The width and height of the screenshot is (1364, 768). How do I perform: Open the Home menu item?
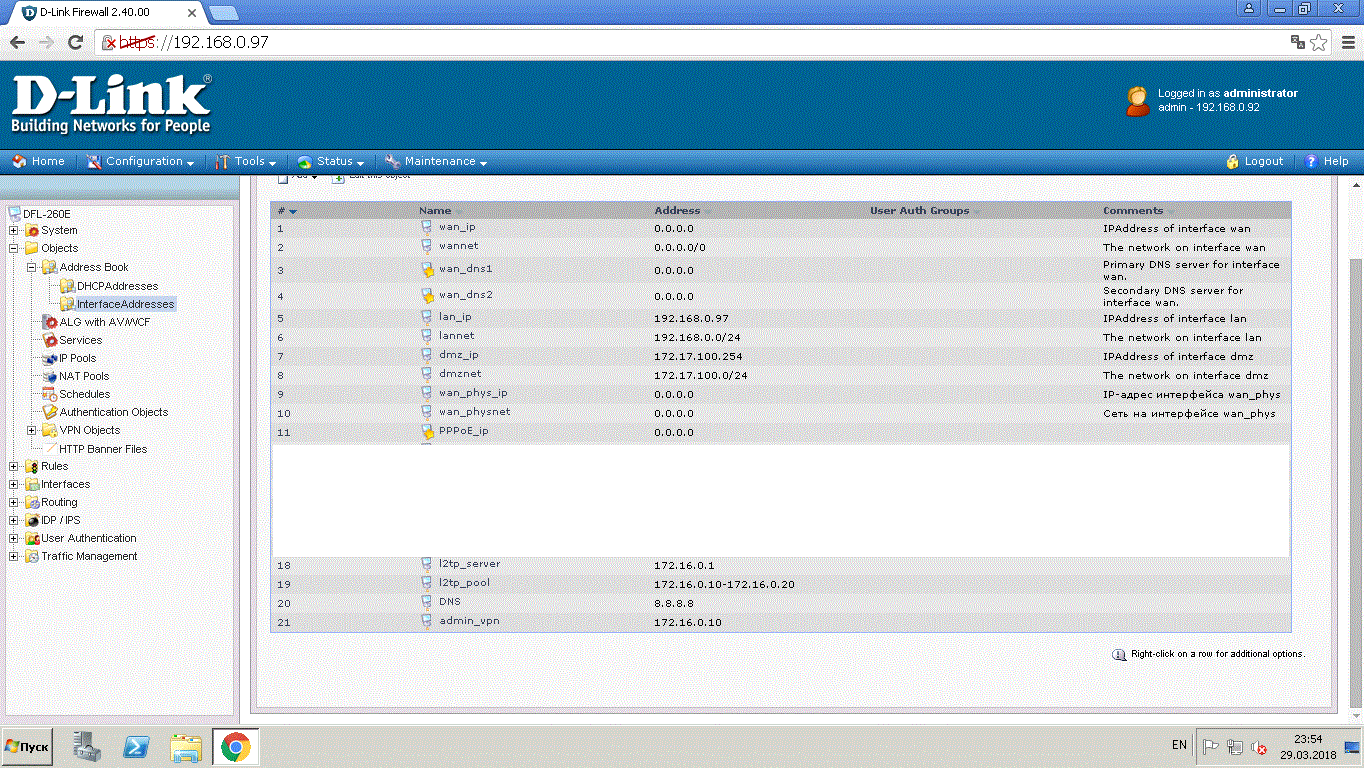tap(38, 161)
